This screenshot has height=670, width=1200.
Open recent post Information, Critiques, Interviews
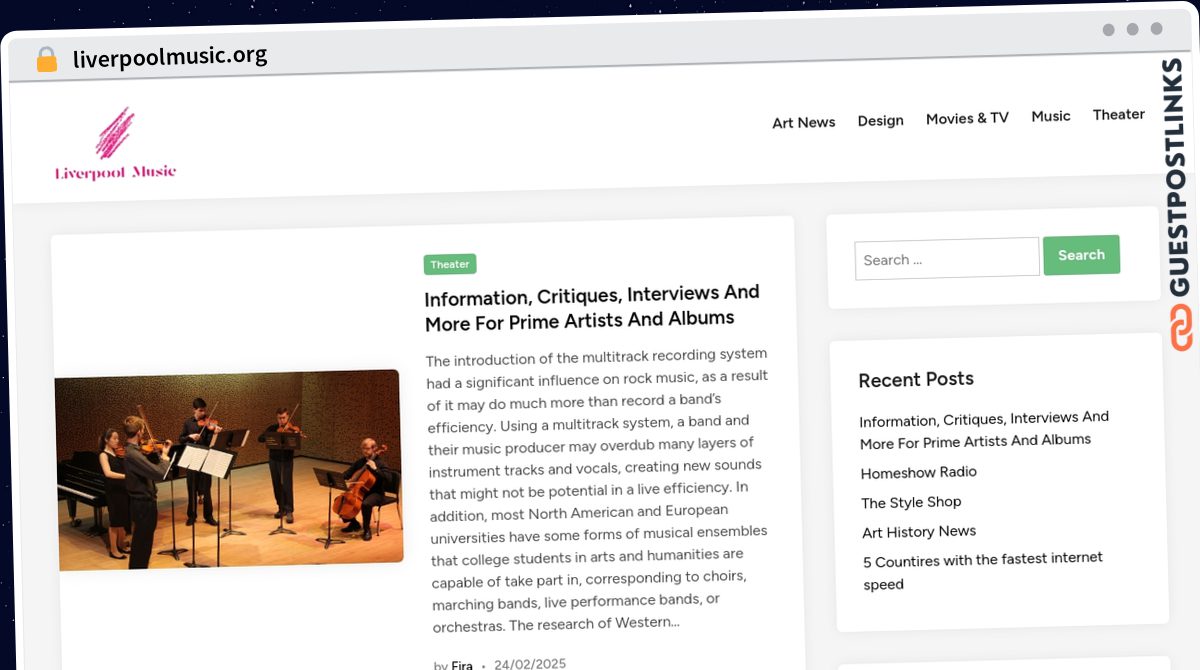984,429
